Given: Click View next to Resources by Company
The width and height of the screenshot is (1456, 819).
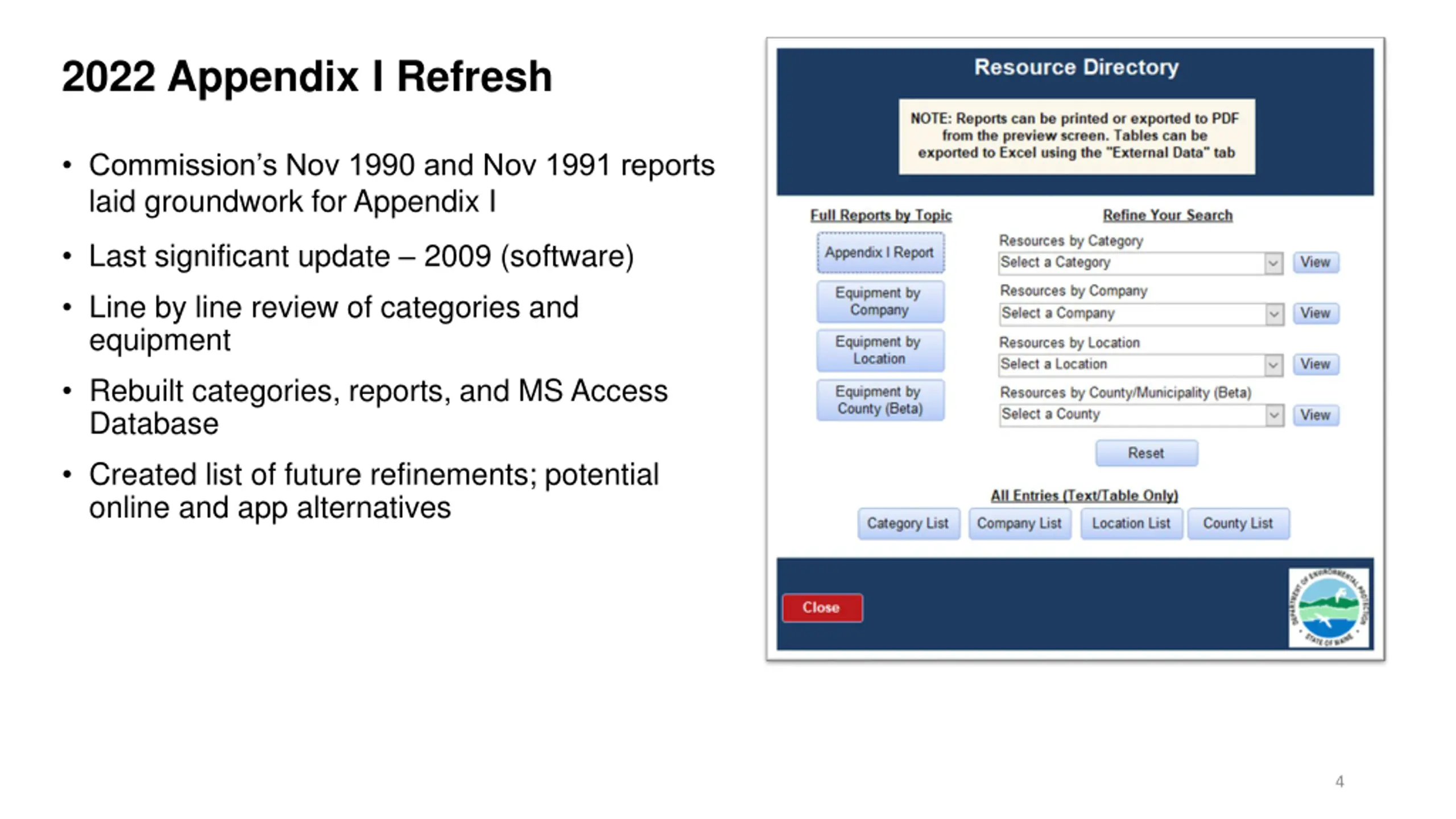Looking at the screenshot, I should tap(1316, 313).
